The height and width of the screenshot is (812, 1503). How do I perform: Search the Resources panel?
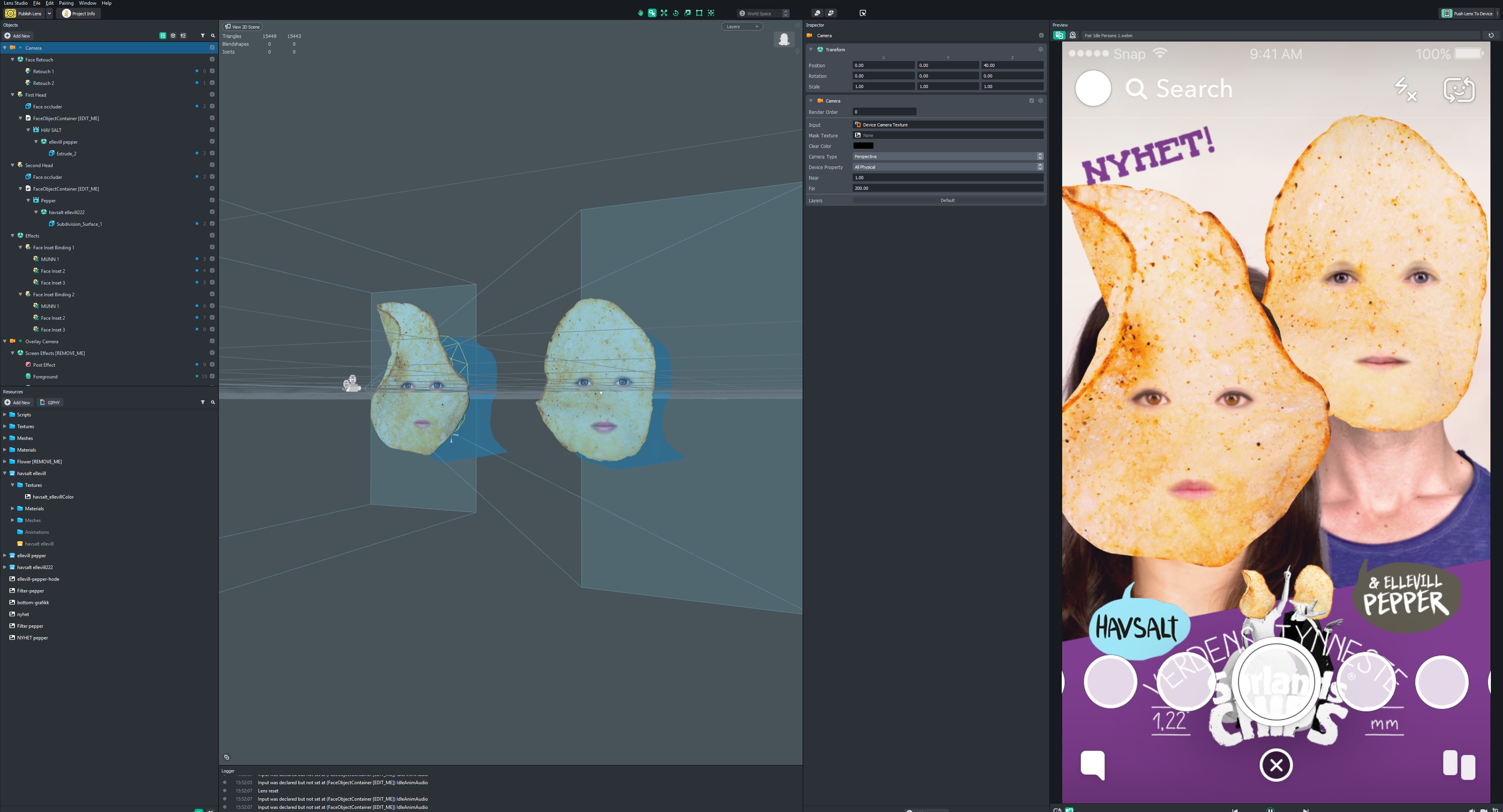pos(213,403)
